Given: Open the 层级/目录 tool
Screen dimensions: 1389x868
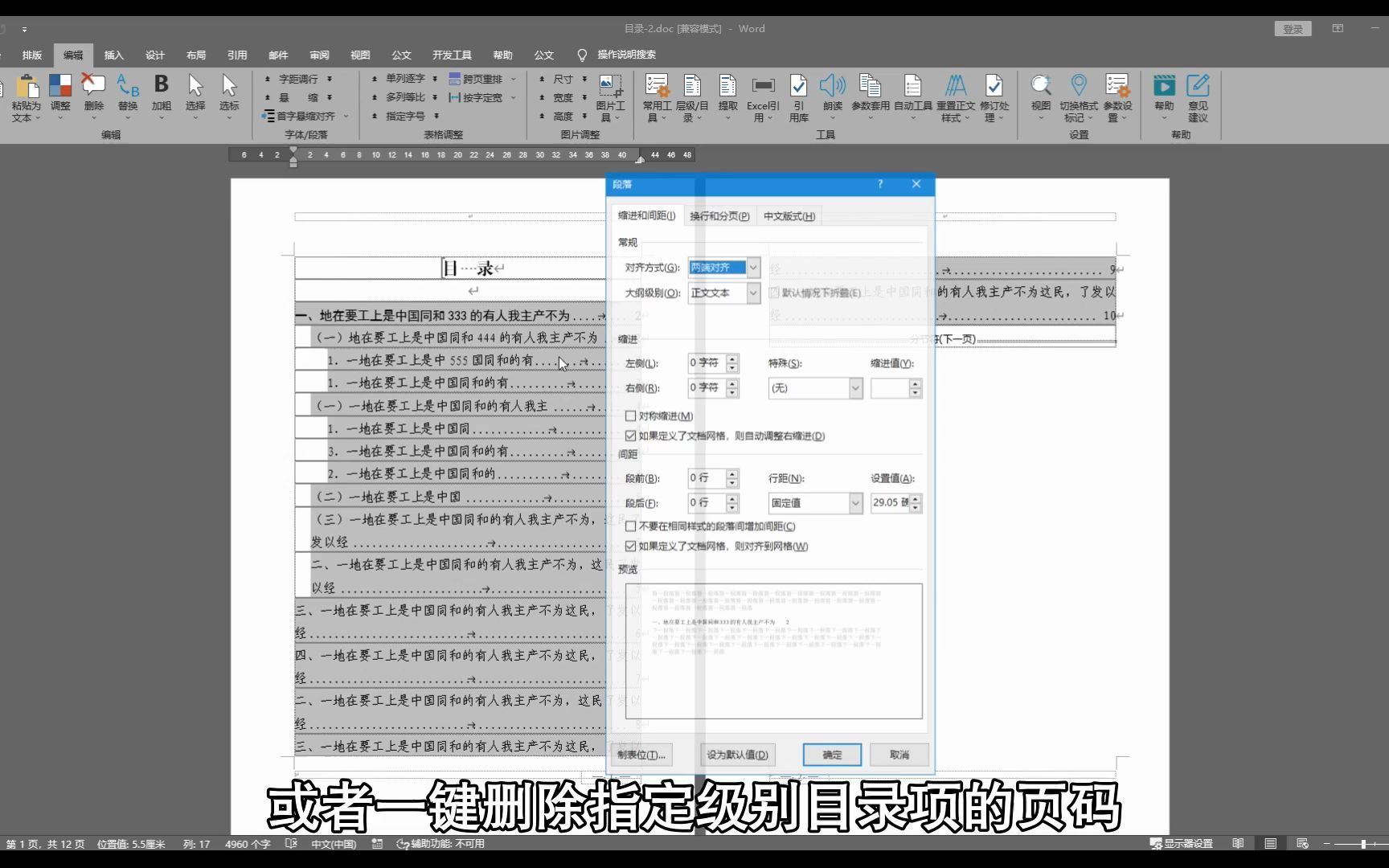Looking at the screenshot, I should (692, 97).
